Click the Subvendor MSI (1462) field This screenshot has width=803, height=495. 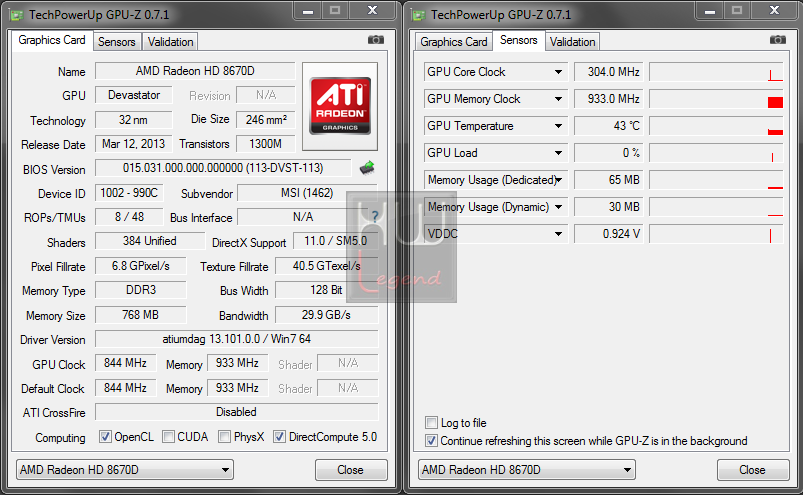pos(307,193)
